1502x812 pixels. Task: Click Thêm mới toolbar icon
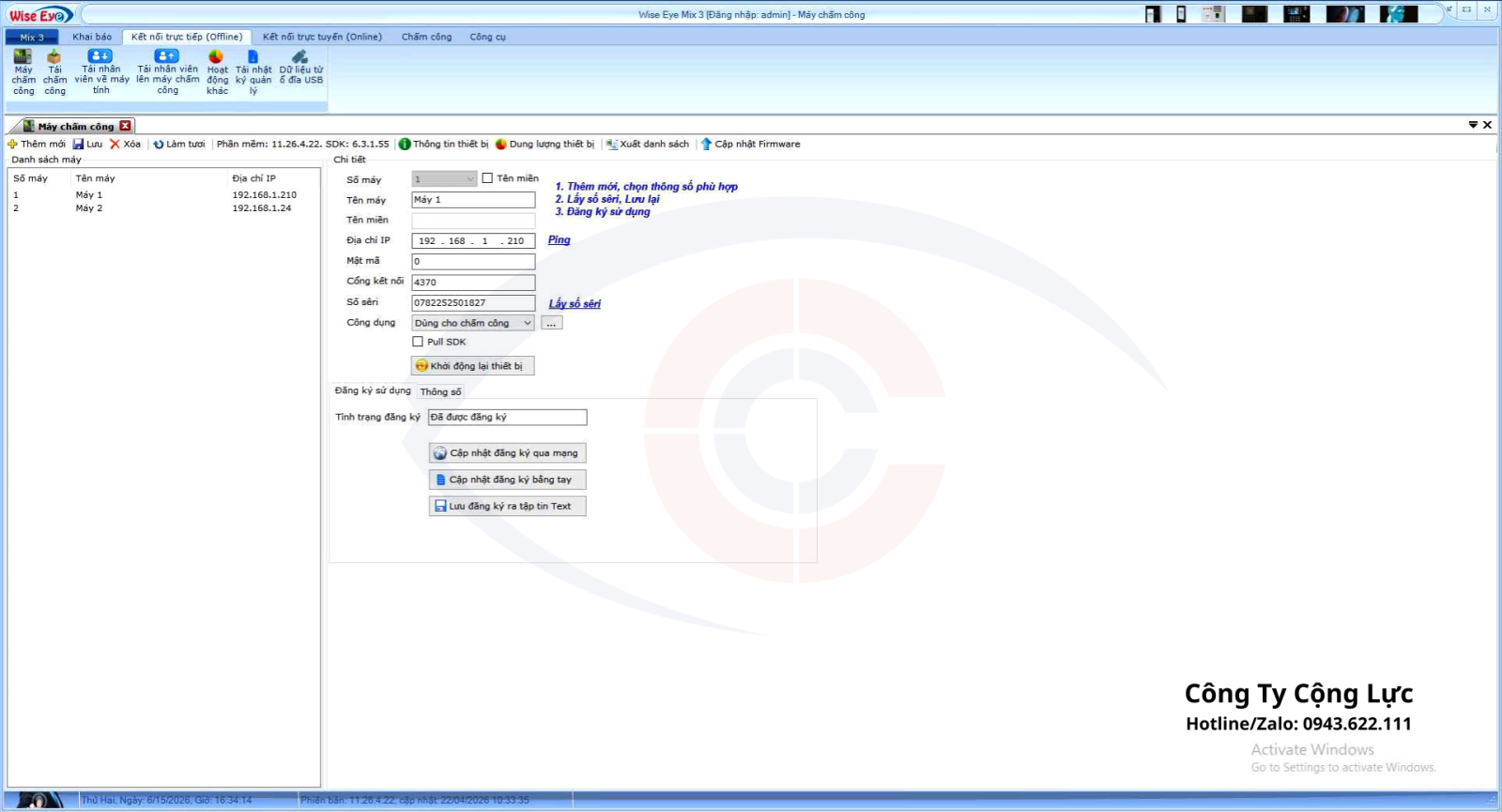[12, 145]
